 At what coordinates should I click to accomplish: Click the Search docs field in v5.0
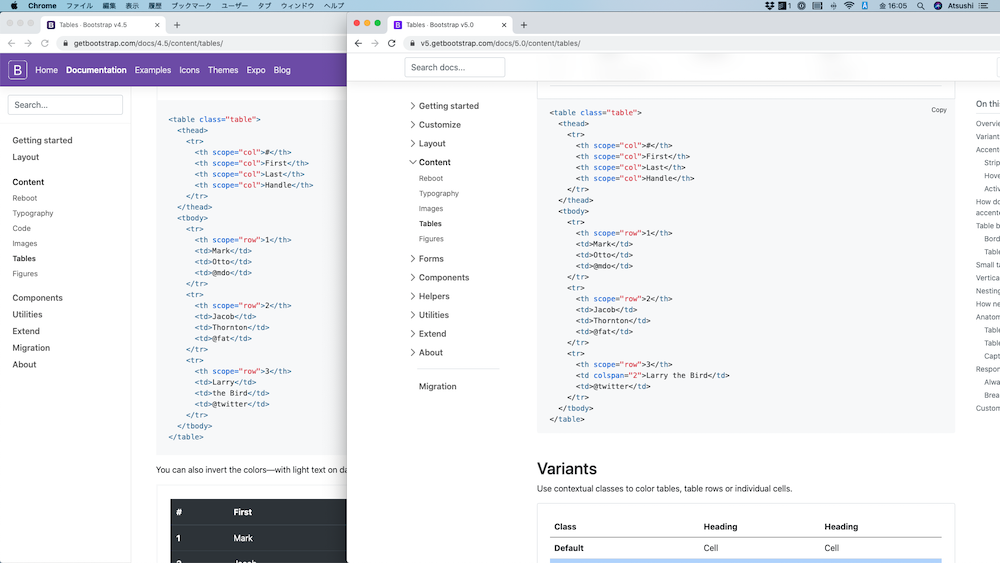pos(455,67)
